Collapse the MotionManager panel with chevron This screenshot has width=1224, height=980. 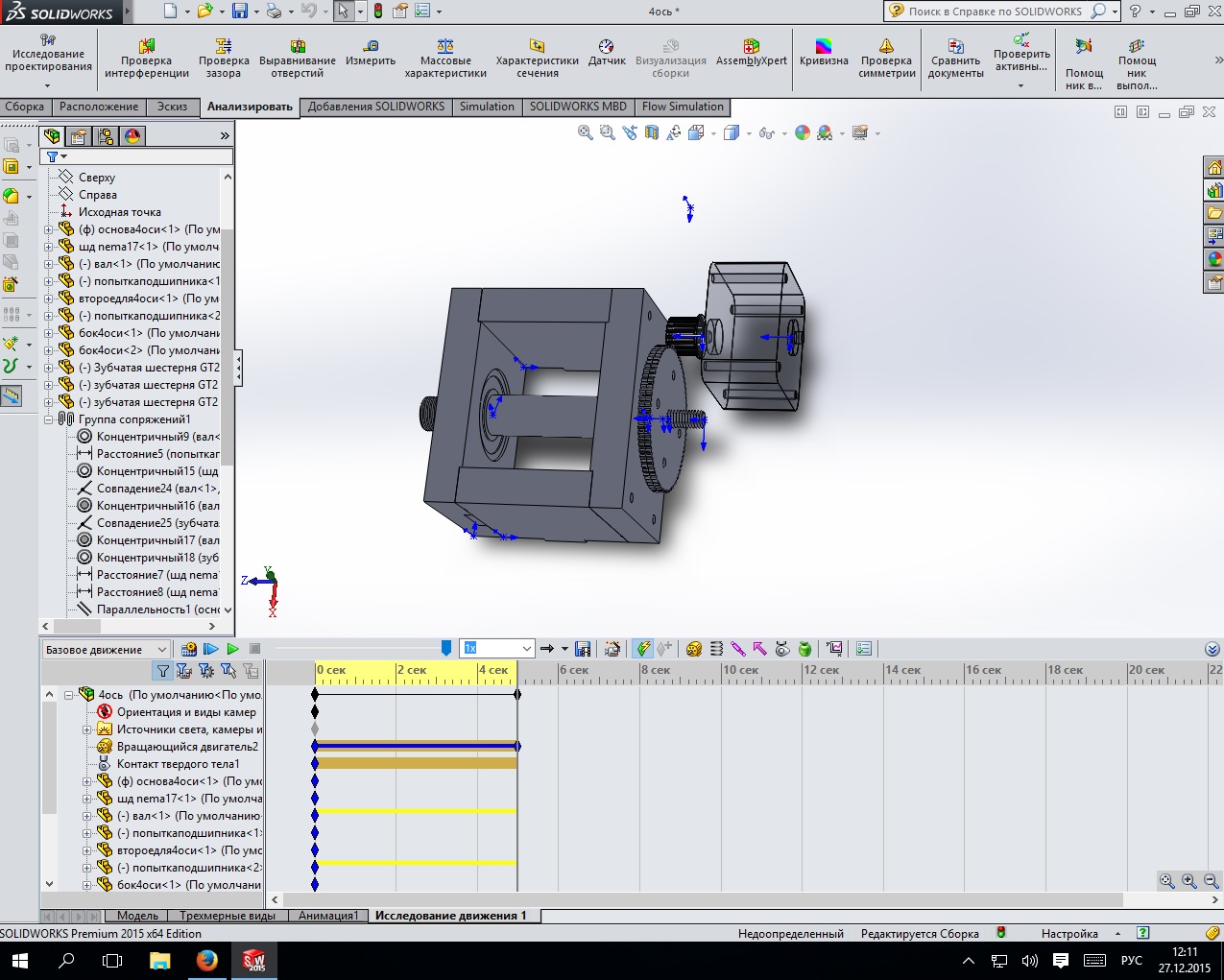pos(1212,649)
